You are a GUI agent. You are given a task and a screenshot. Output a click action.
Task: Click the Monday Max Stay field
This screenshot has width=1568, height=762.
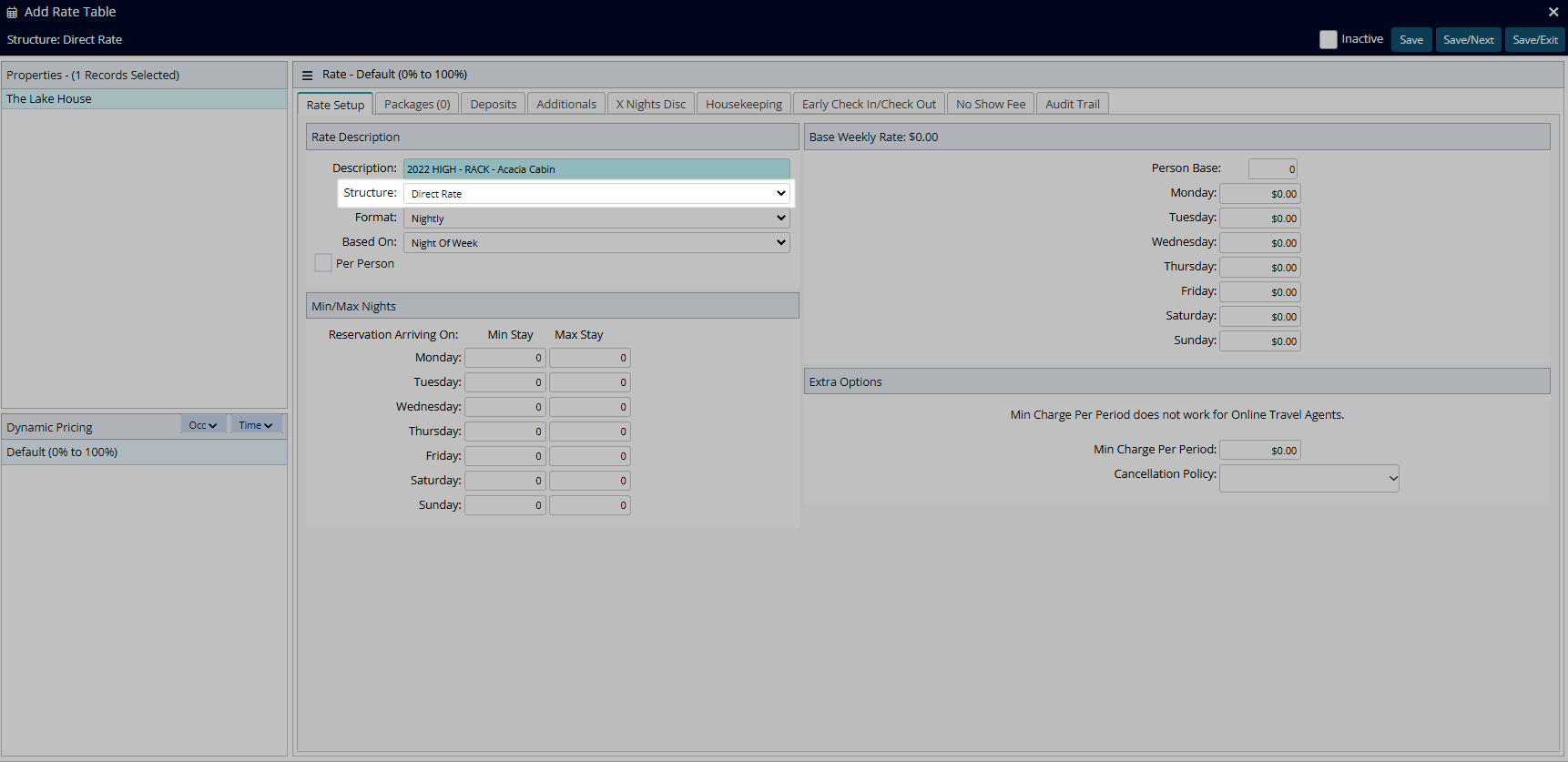[590, 358]
